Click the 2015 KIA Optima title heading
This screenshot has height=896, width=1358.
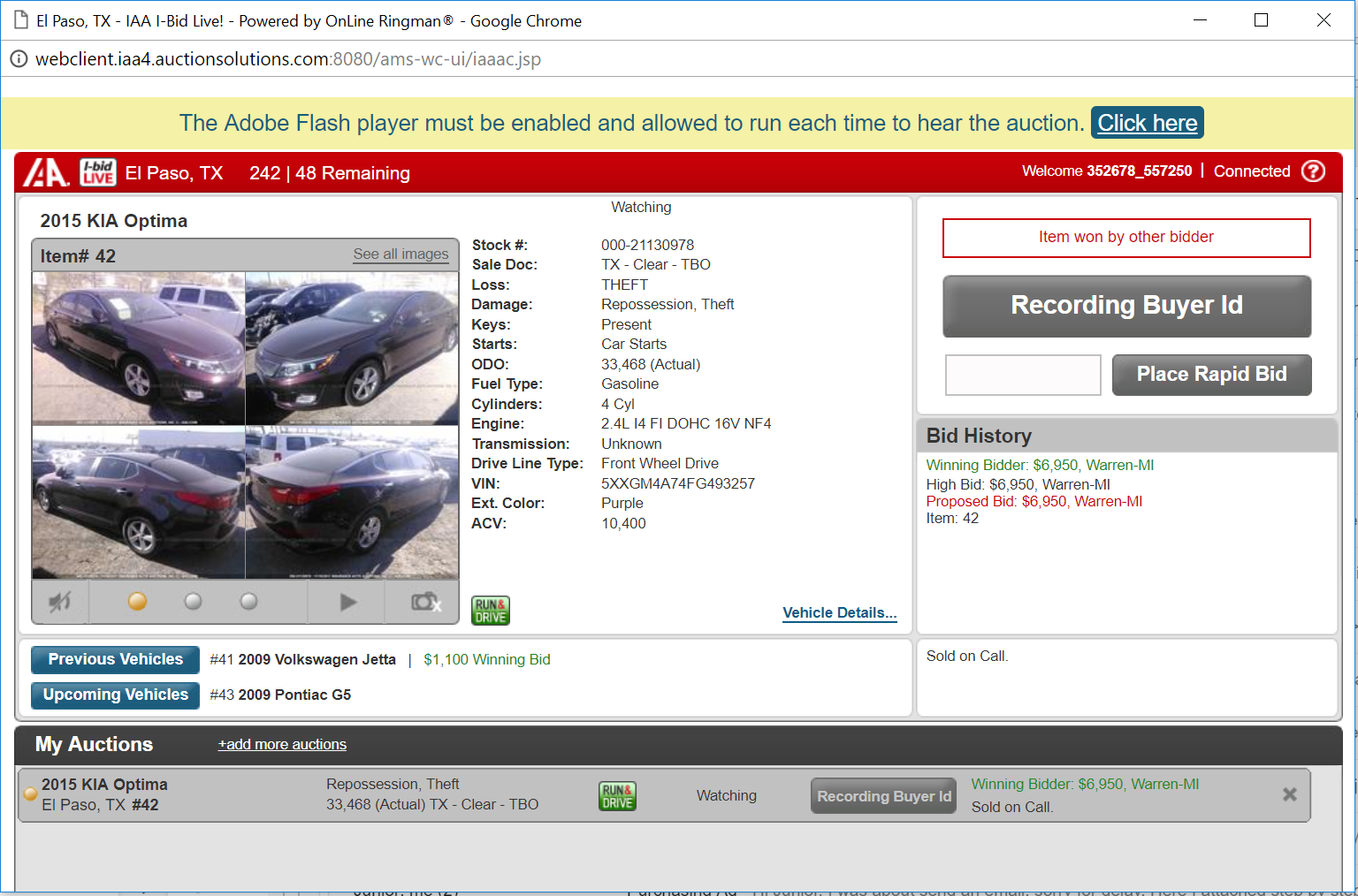(114, 221)
